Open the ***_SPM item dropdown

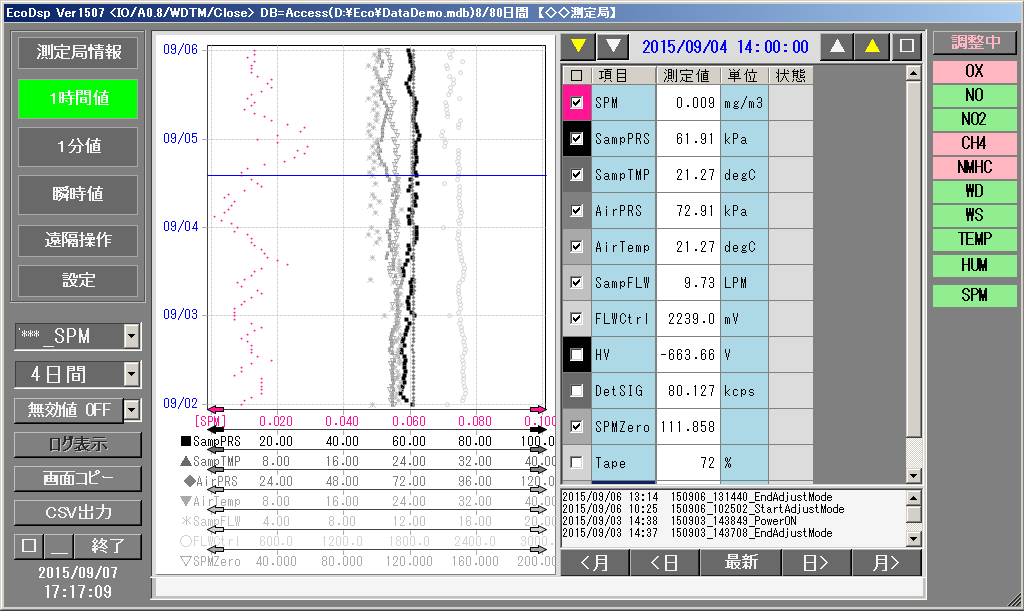(x=131, y=337)
